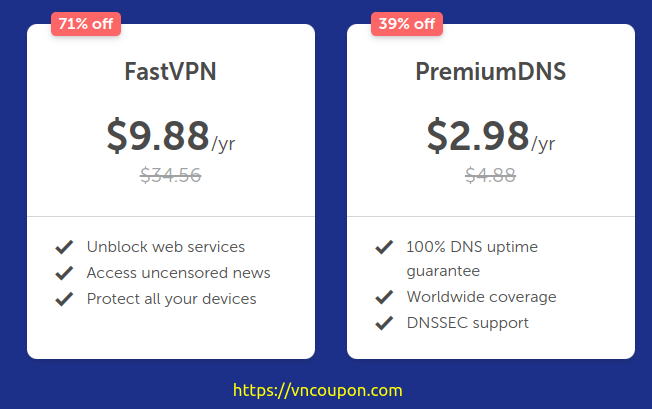Click the Unblock web services feature text

pyautogui.click(x=166, y=247)
